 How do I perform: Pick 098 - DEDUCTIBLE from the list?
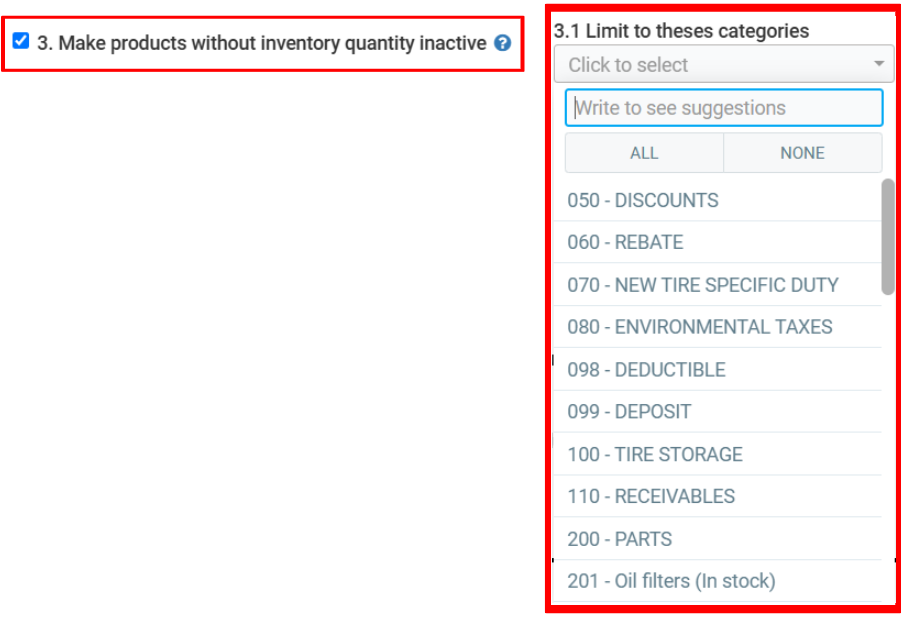click(646, 370)
